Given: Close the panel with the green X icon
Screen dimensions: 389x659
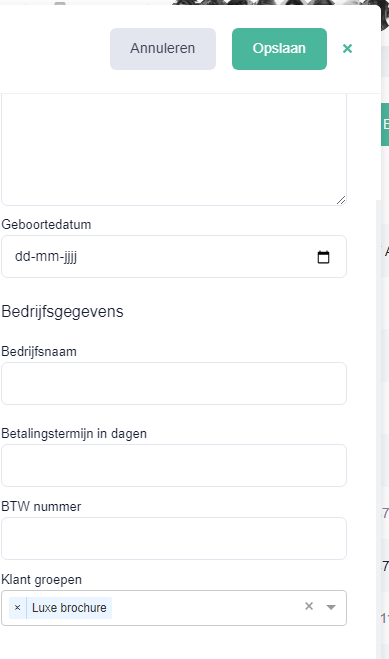Looking at the screenshot, I should point(347,48).
